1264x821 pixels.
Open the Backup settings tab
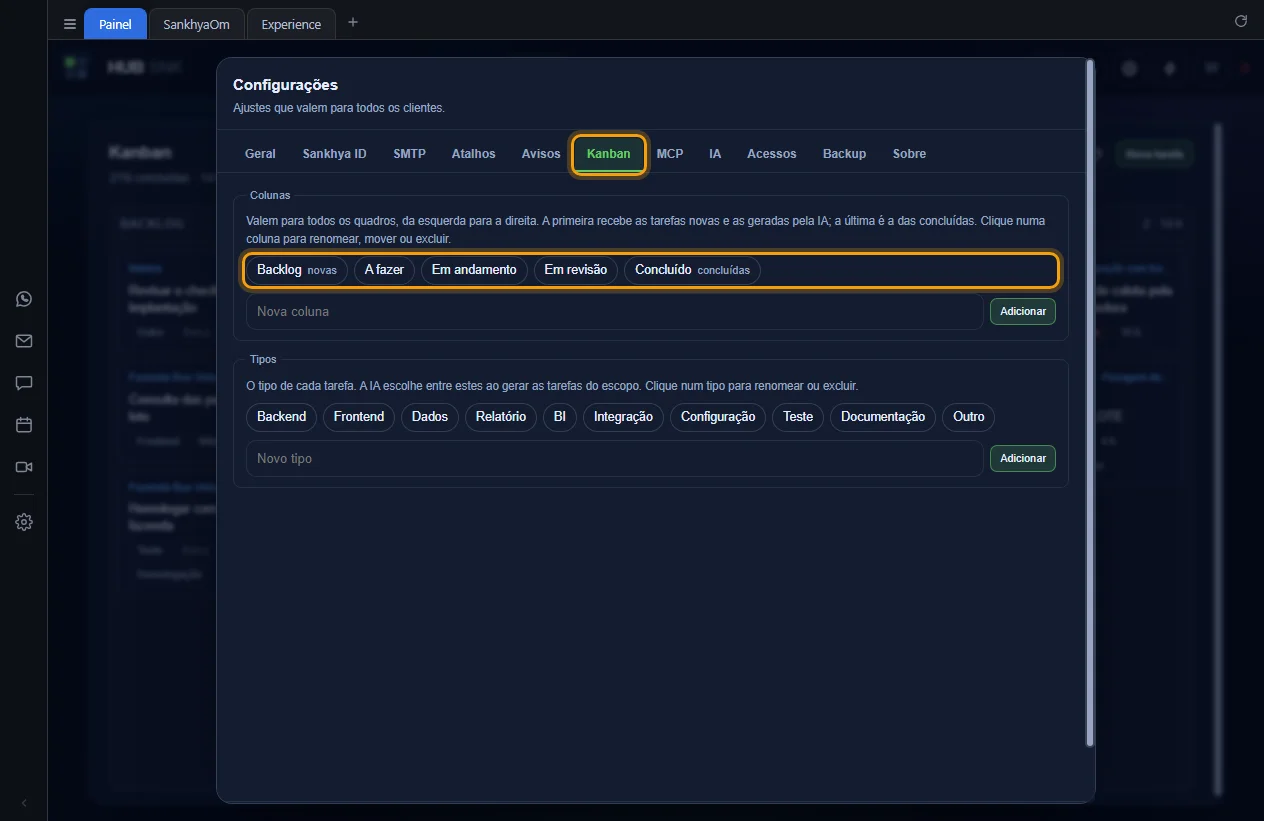(845, 154)
